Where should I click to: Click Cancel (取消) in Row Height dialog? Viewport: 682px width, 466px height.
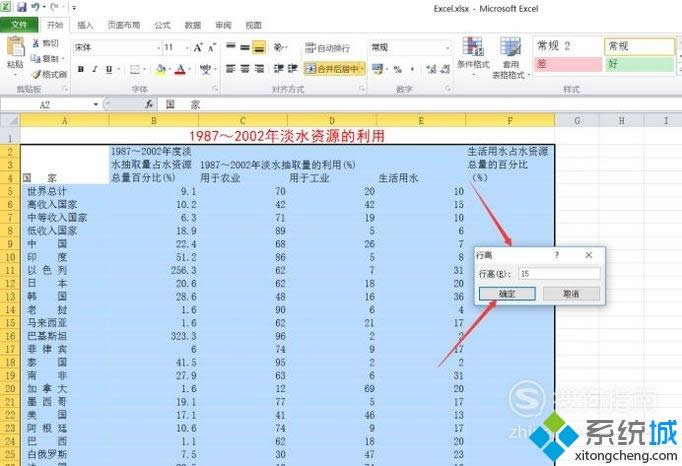click(571, 294)
